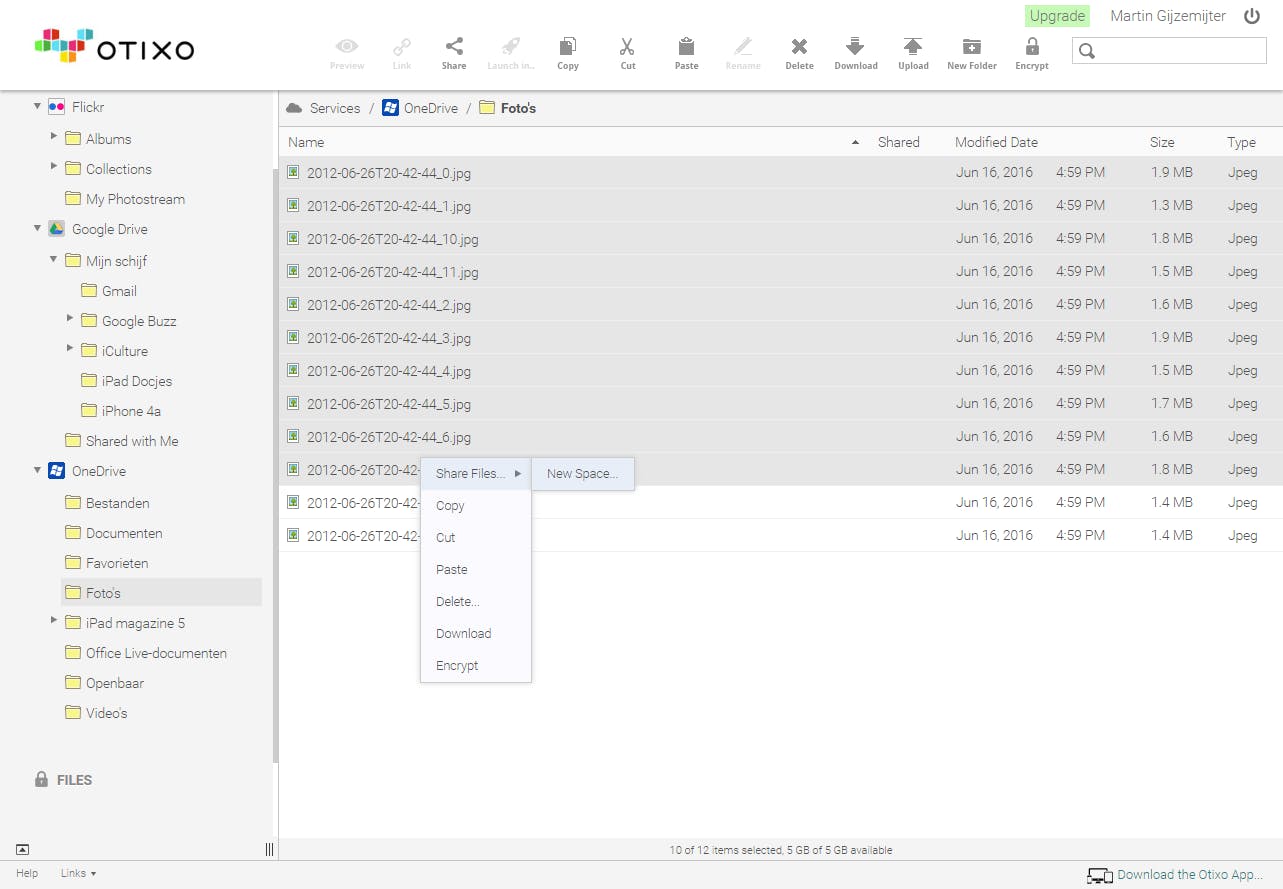Collapse the OneDrive tree node
Viewport: 1283px width, 889px height.
tap(37, 470)
